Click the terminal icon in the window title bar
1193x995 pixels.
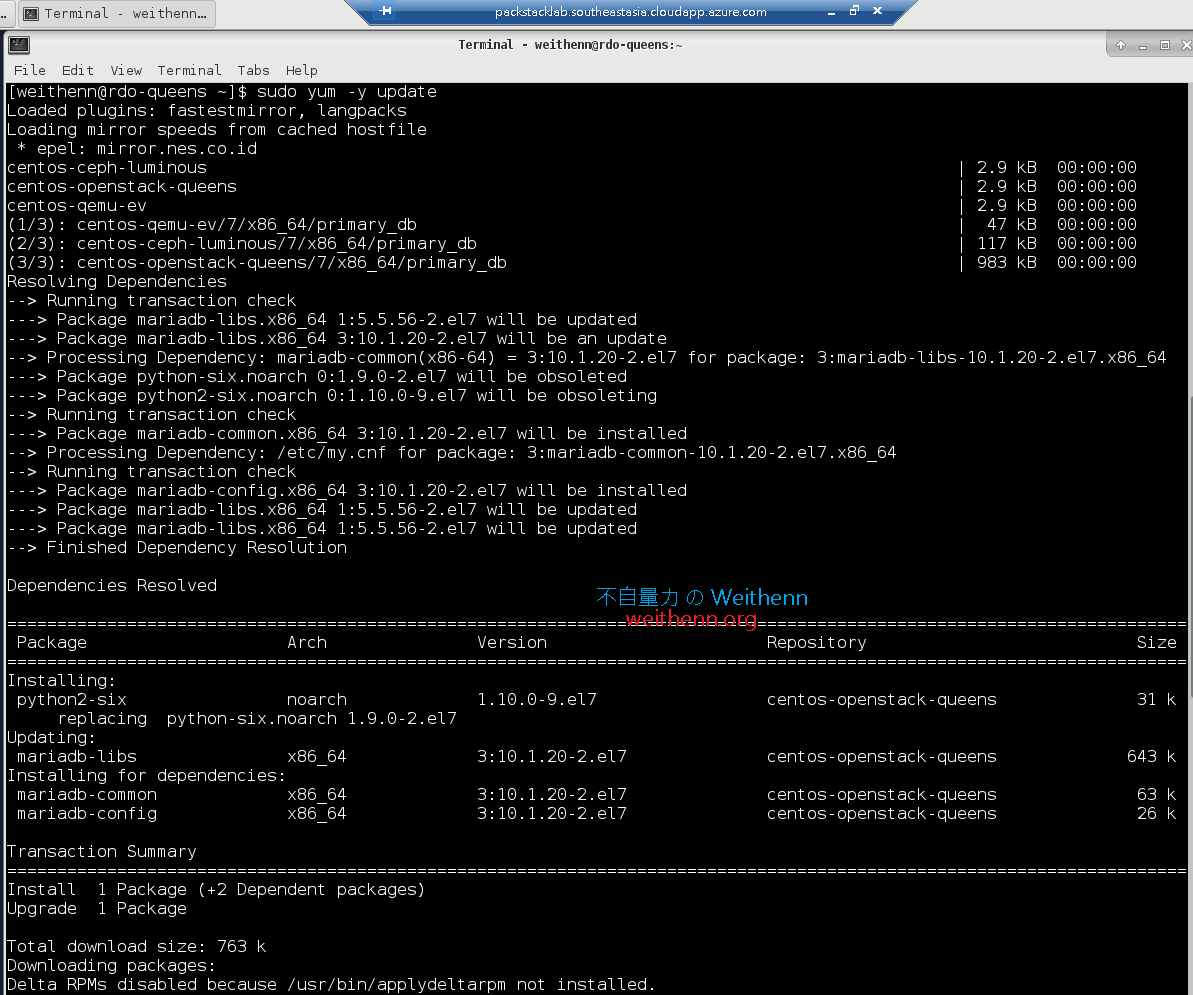(19, 46)
